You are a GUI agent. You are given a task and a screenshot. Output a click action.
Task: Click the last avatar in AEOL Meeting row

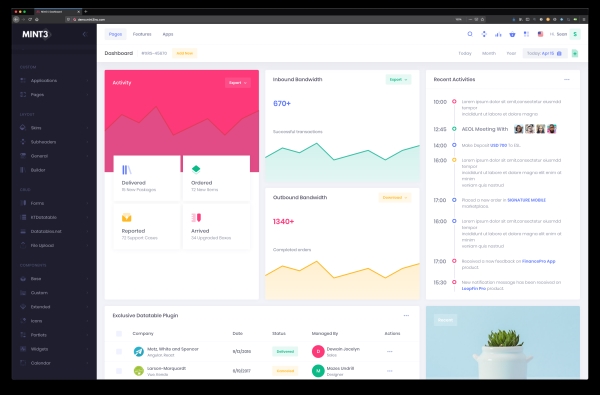(551, 129)
